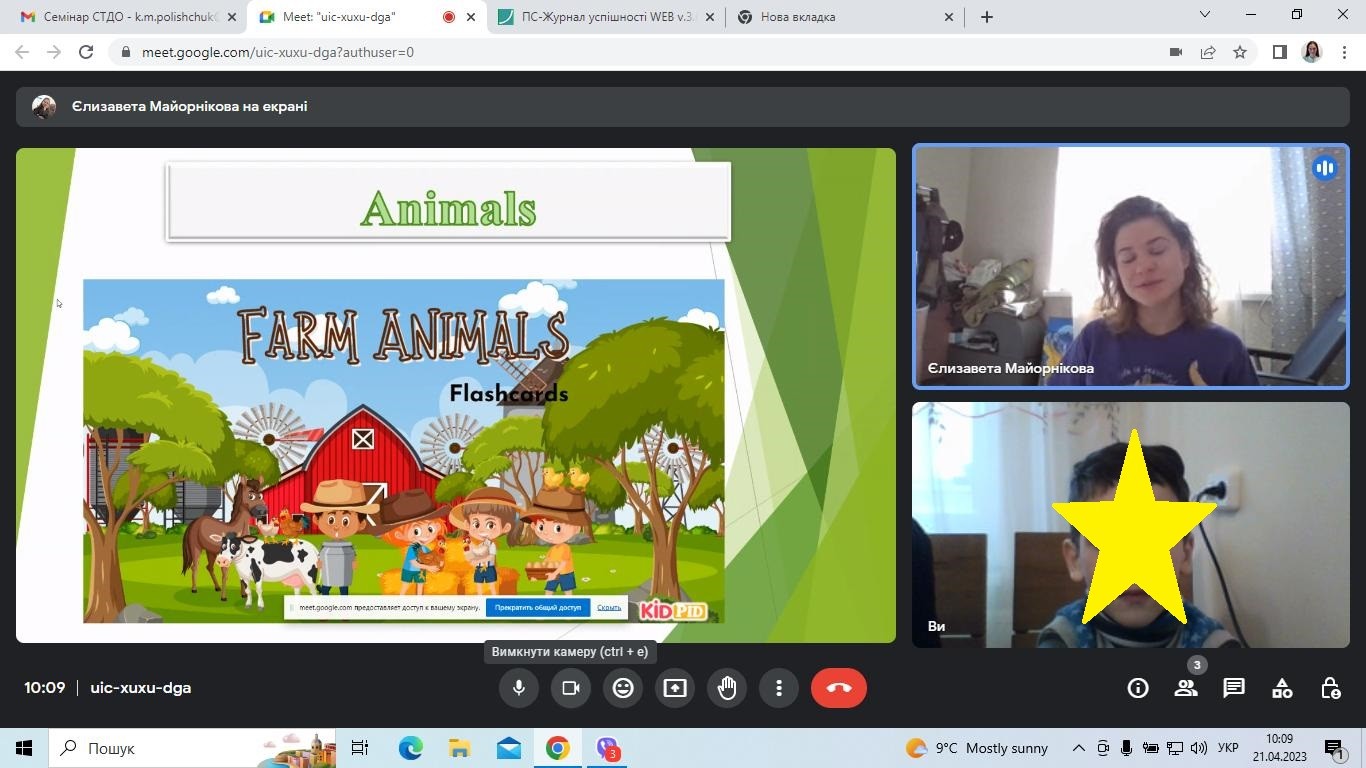Click the Meet tab recording indicator
The image size is (1366, 768).
pos(448,17)
